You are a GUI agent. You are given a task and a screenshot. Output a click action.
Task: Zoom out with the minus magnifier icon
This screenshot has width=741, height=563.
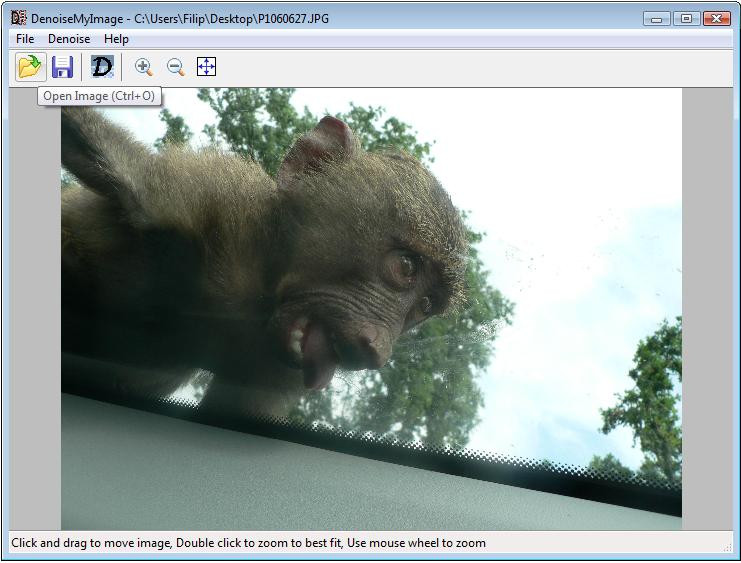pos(175,67)
